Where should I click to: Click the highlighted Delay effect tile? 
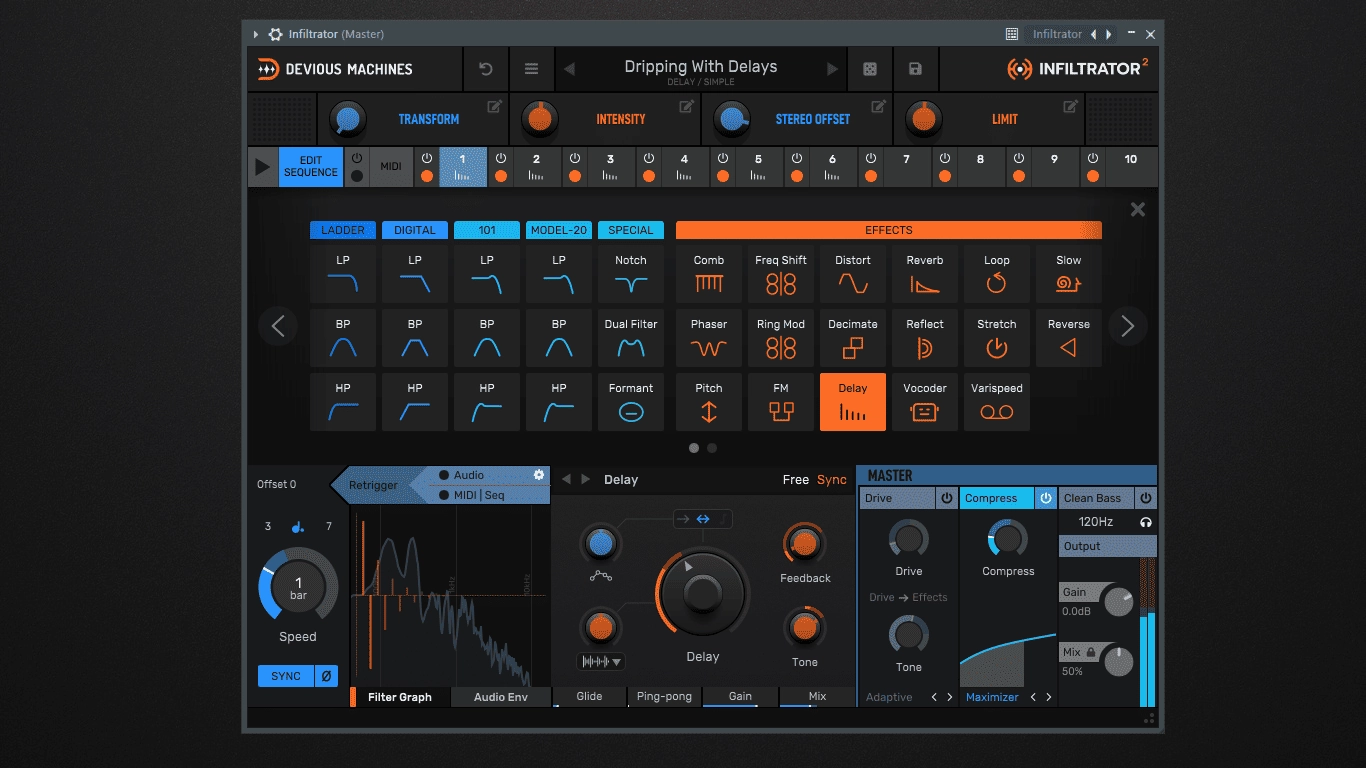click(853, 402)
